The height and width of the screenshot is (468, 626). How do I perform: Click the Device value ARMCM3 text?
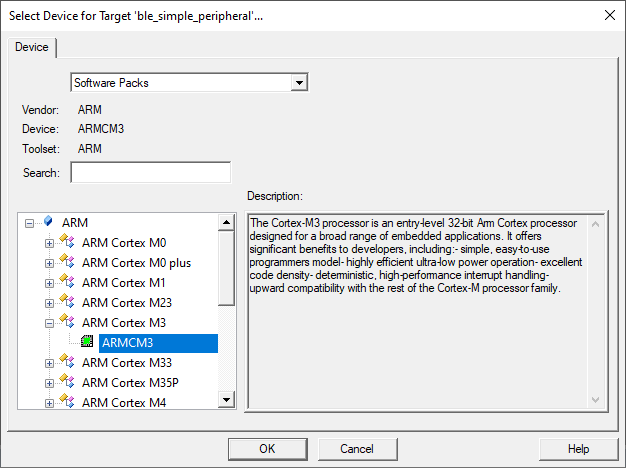pos(101,129)
